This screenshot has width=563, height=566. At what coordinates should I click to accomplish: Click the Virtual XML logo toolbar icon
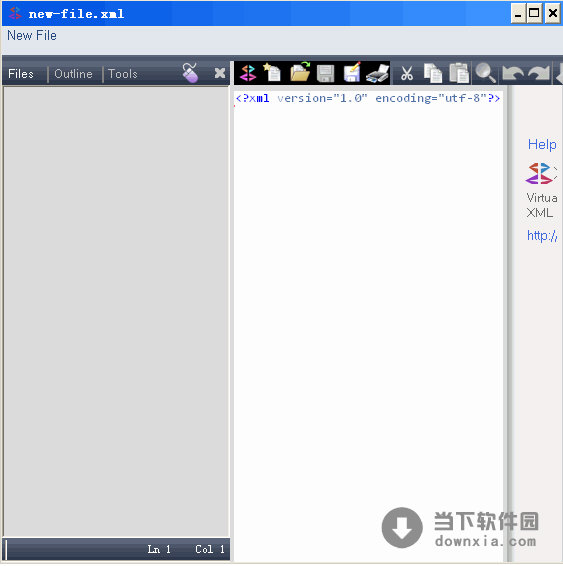point(248,73)
